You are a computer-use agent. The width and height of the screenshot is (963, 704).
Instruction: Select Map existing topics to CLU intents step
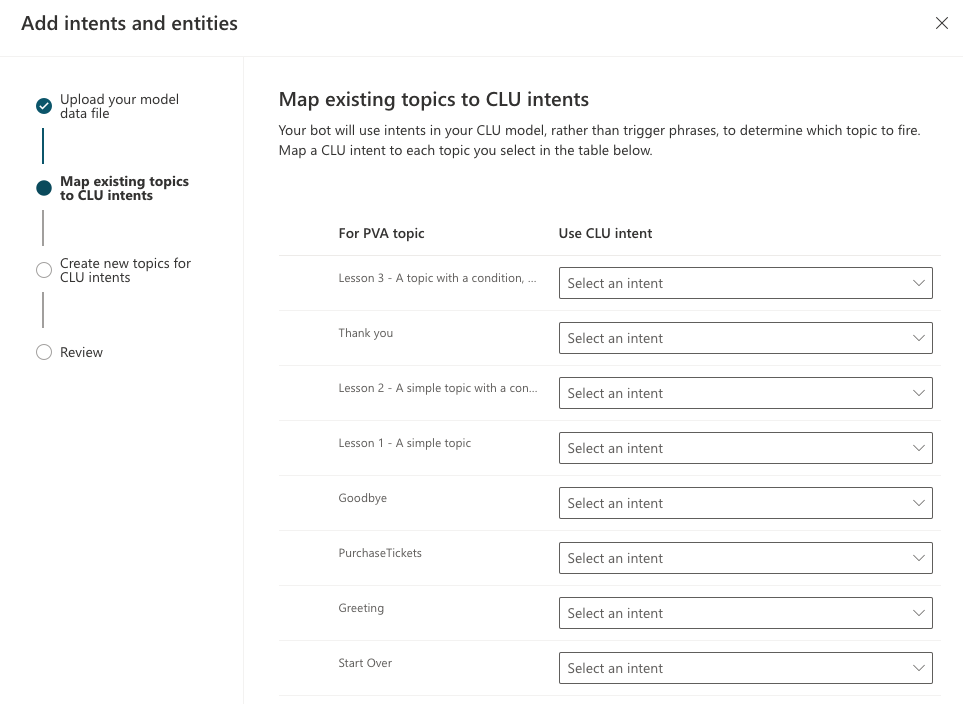point(124,188)
